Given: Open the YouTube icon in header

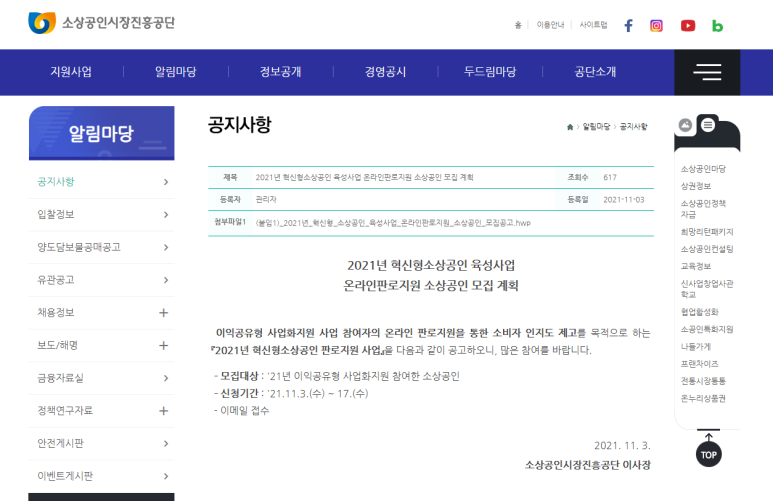Looking at the screenshot, I should pos(688,26).
